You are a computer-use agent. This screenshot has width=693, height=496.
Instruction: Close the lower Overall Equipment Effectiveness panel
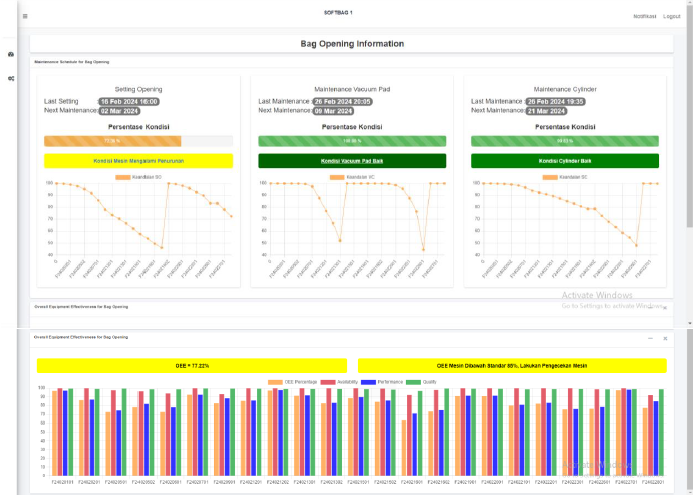point(666,338)
